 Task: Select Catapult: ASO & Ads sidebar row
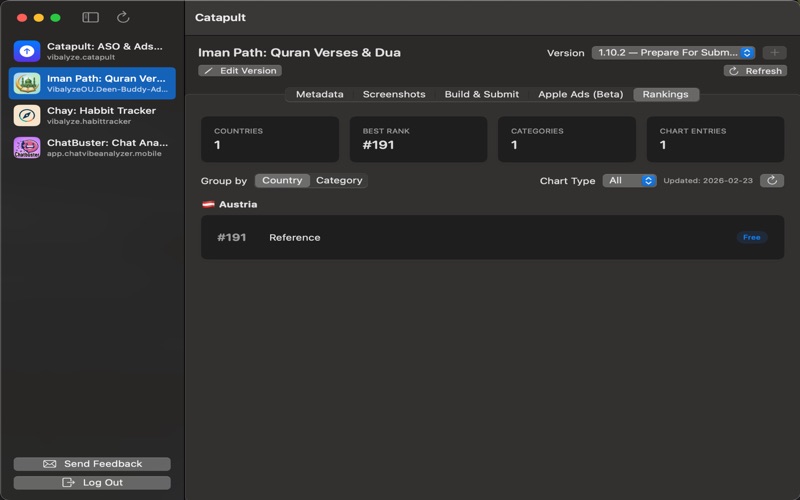point(92,51)
